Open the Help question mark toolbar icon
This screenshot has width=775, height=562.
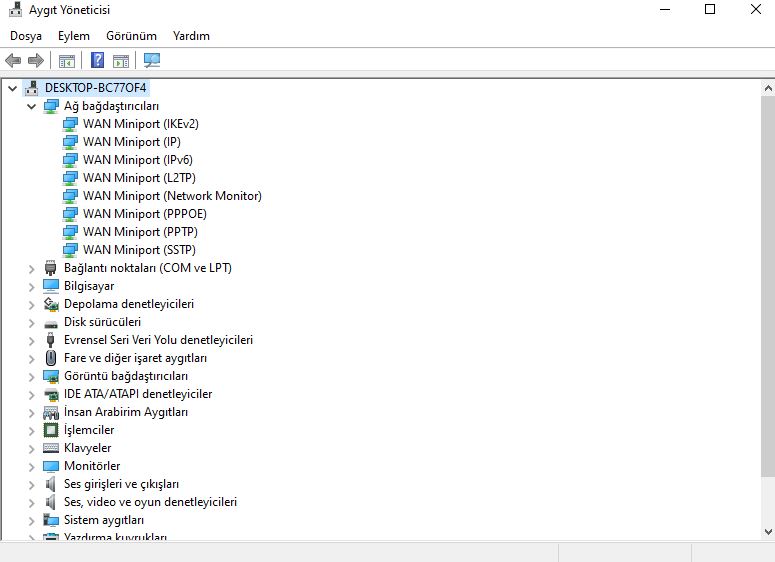pos(97,60)
